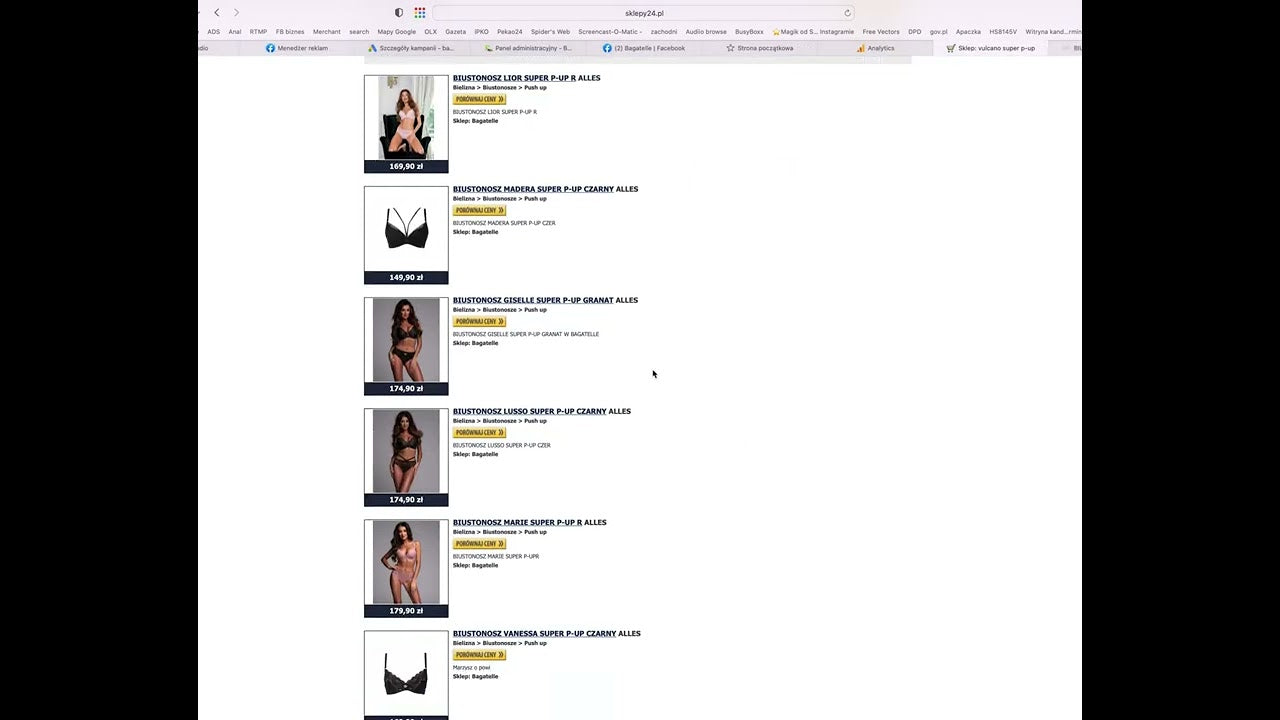Open the BIUSTONOSZ MARIE SUPER P-UP R link

(517, 522)
